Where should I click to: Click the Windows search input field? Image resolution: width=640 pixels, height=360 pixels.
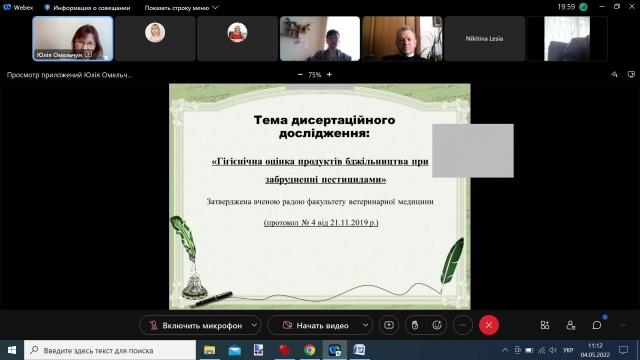pyautogui.click(x=110, y=350)
